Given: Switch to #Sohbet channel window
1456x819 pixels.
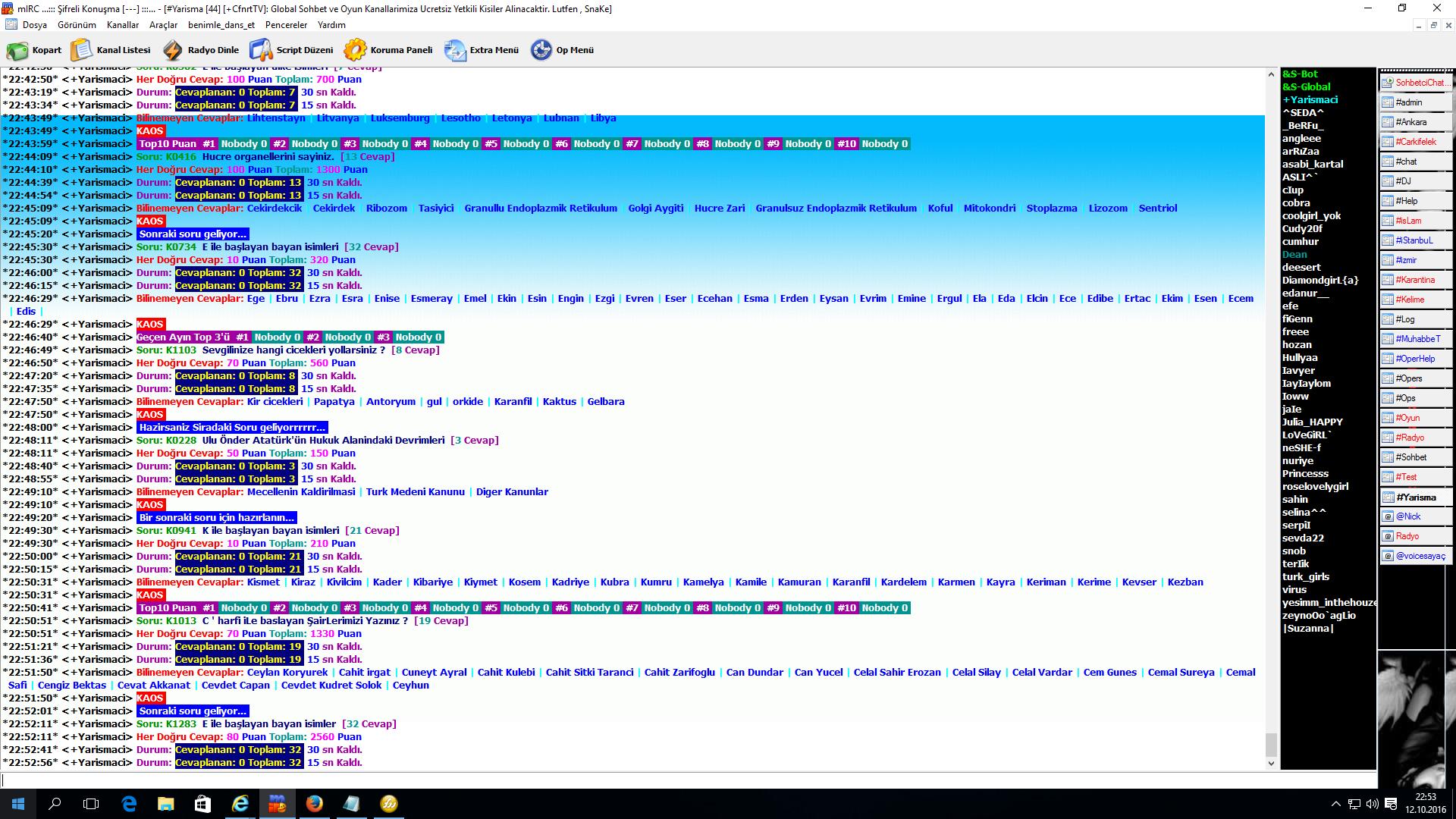Looking at the screenshot, I should click(1416, 457).
